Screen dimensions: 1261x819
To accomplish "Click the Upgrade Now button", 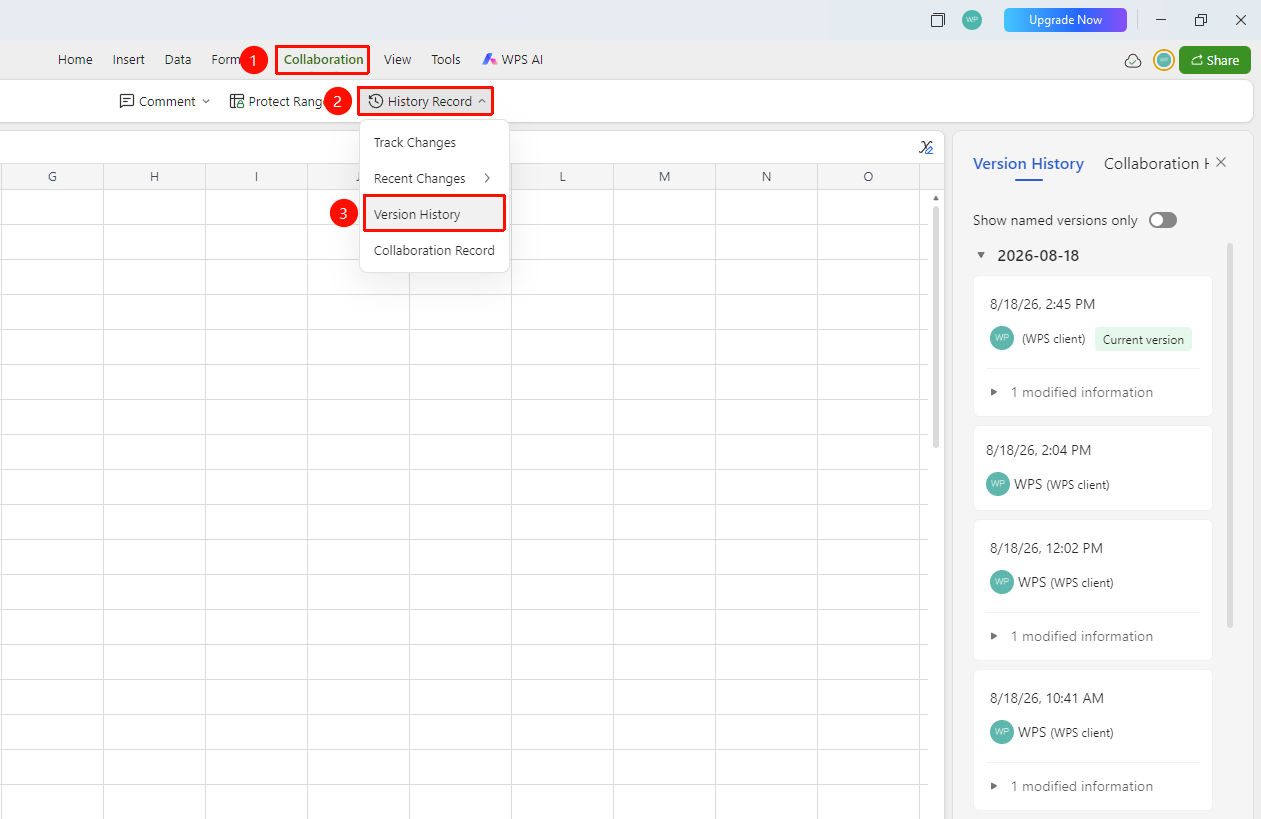I will [1065, 20].
